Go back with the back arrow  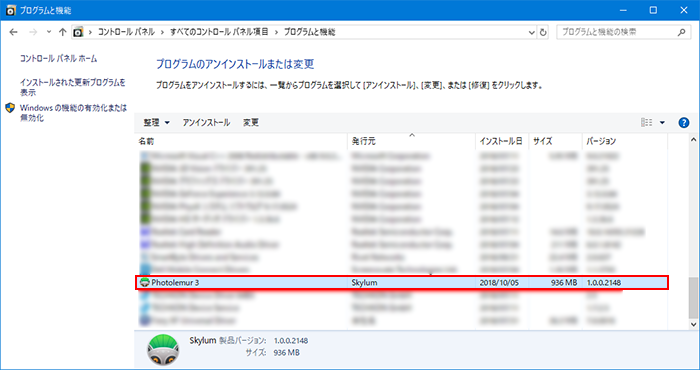coord(13,32)
